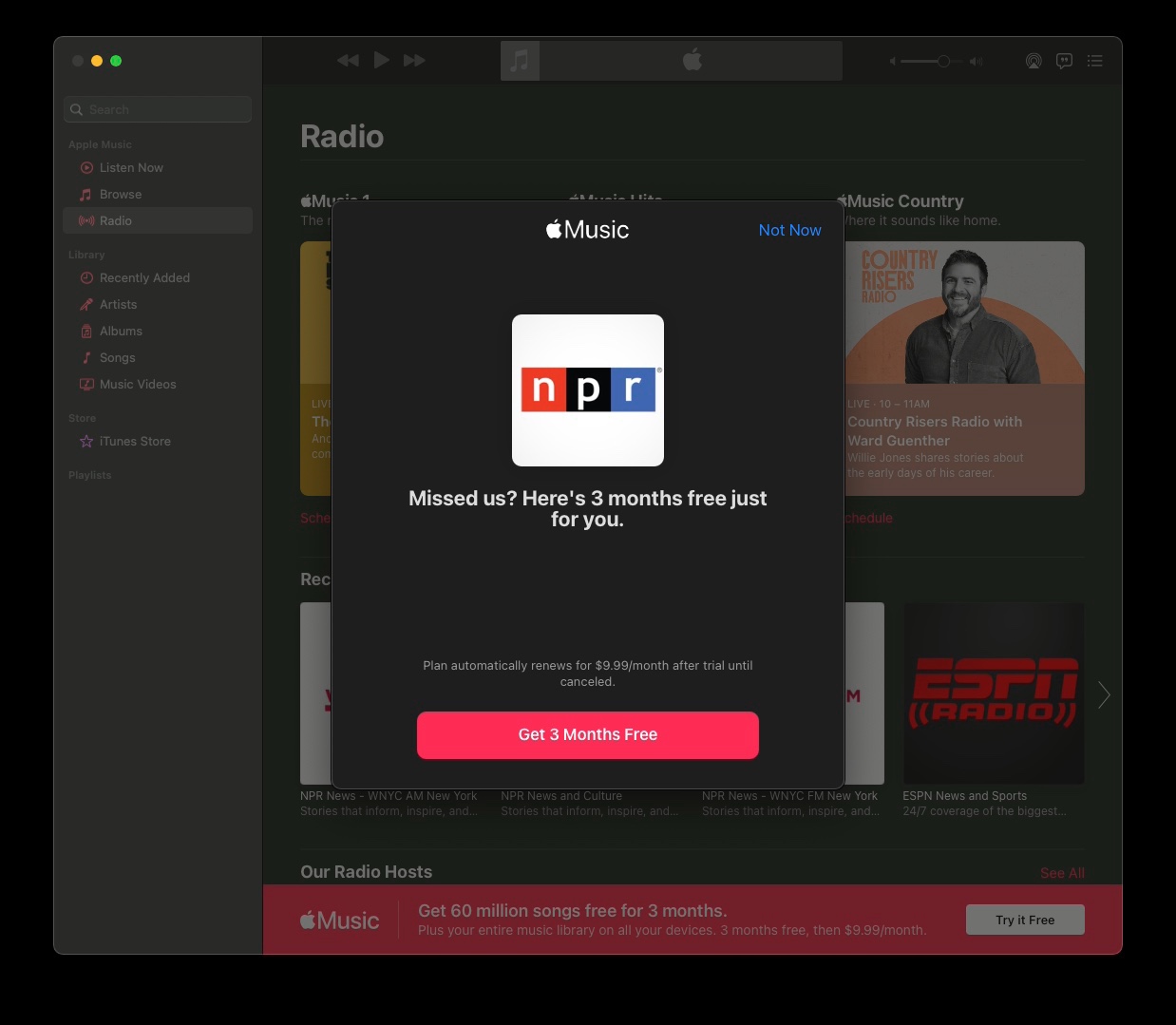Click the Artists microphone icon
This screenshot has height=1025, width=1176.
click(x=86, y=305)
